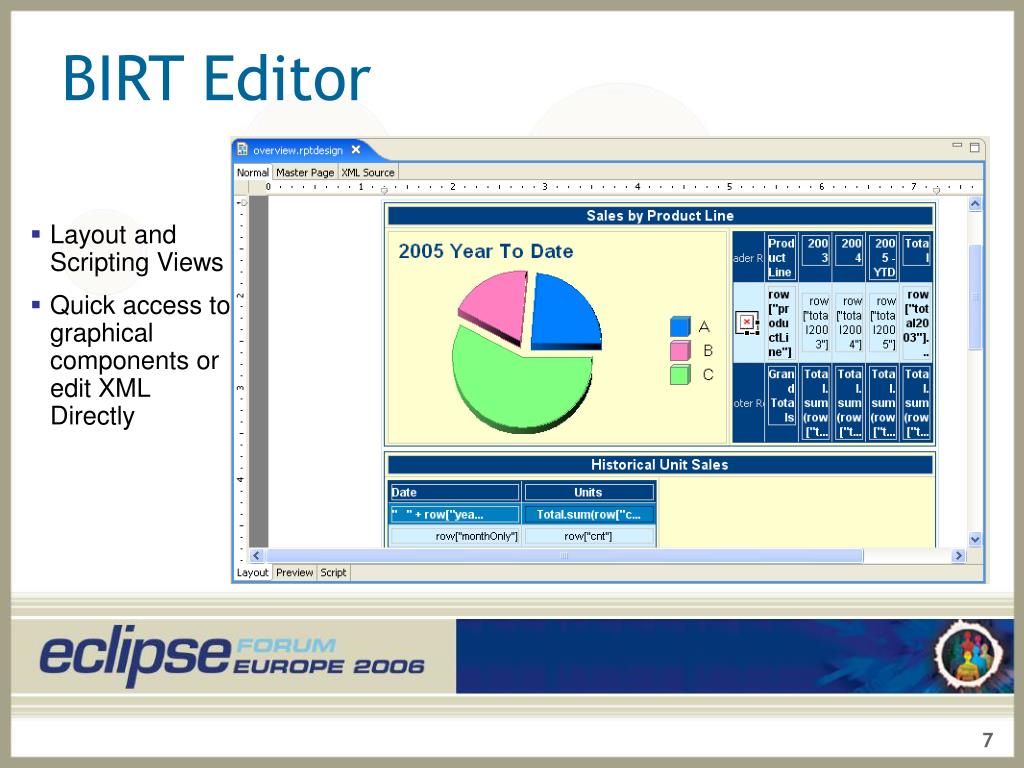This screenshot has width=1024, height=768.
Task: Minimize the editor pane
Action: 957,146
